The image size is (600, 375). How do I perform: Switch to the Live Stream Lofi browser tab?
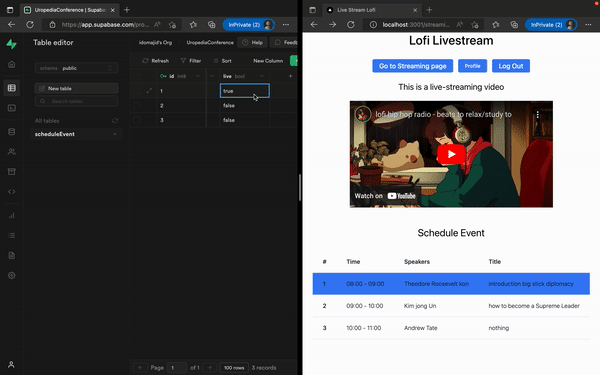coord(371,10)
